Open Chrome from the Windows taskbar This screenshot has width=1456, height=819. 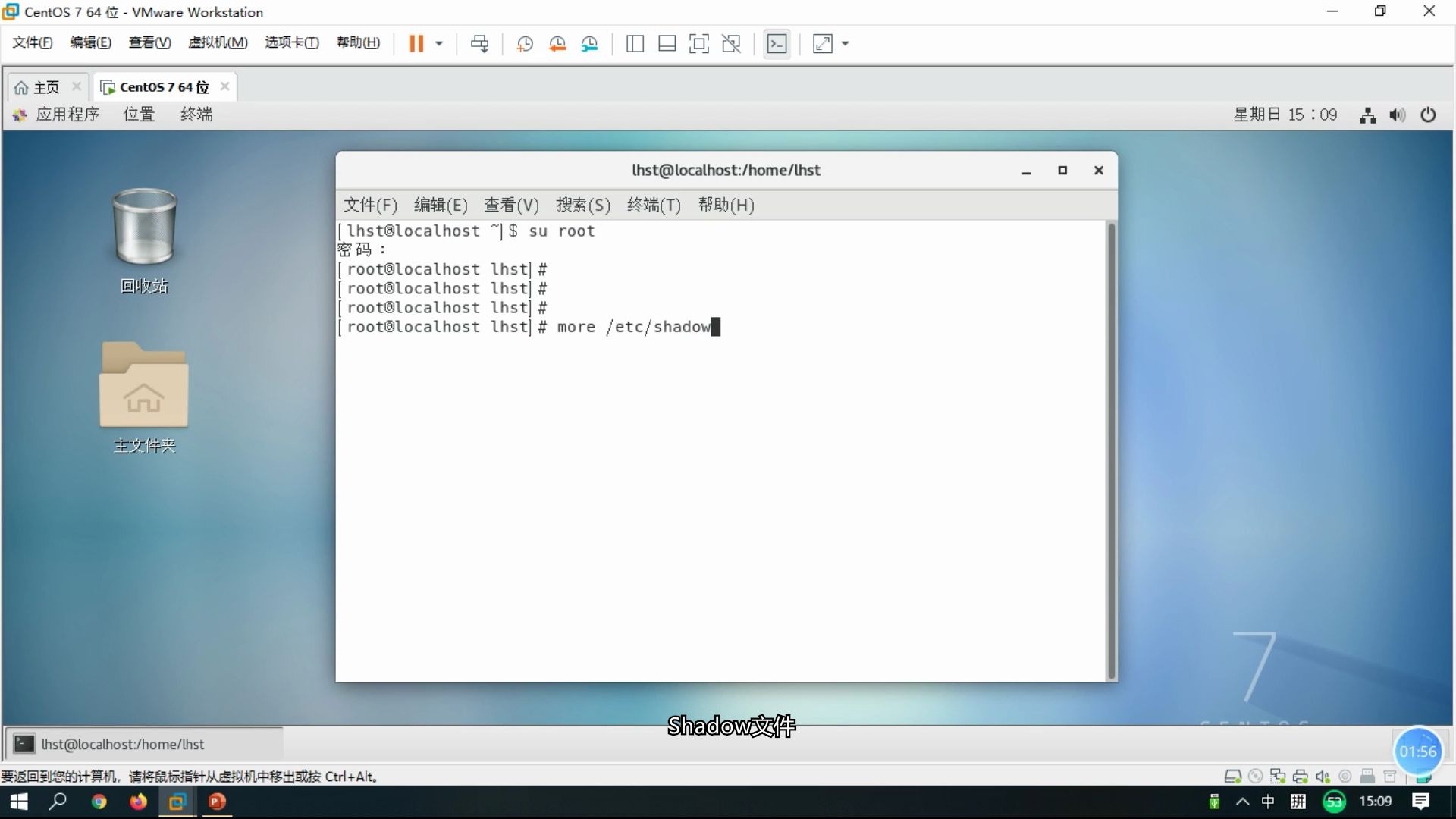[x=99, y=802]
